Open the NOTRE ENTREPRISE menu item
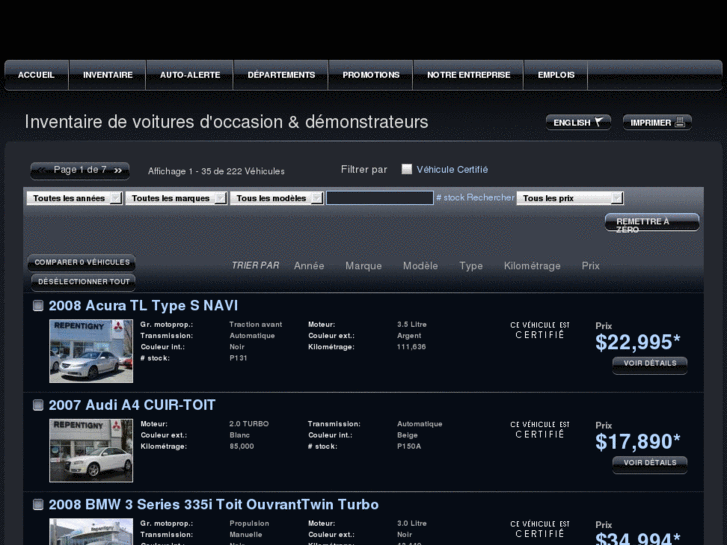Viewport: 727px width, 545px height. click(468, 75)
